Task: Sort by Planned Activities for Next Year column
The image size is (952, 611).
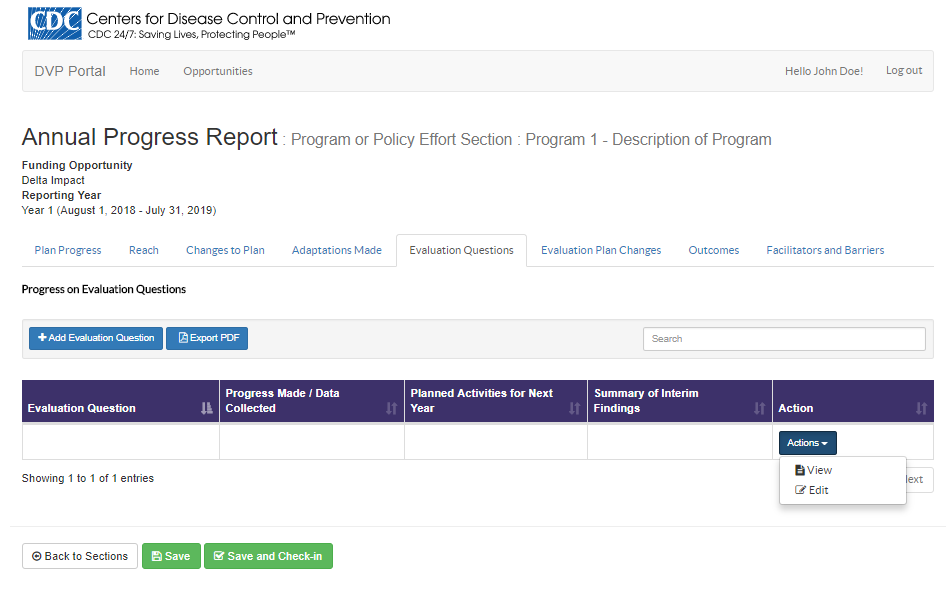Action: (574, 408)
